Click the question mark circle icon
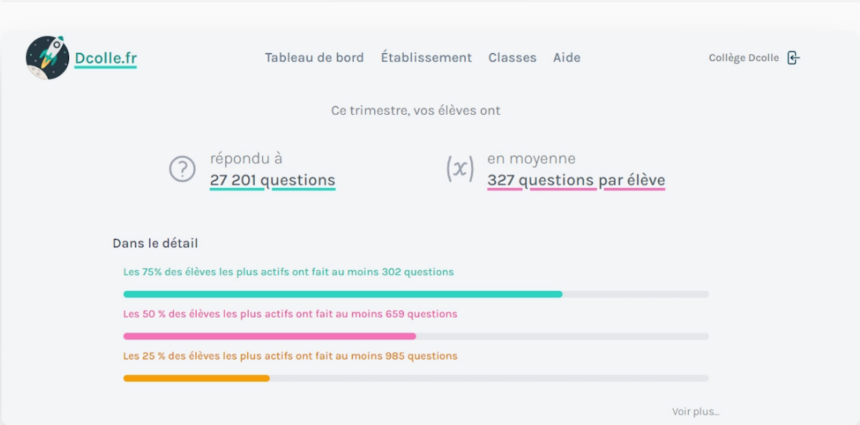 point(182,169)
